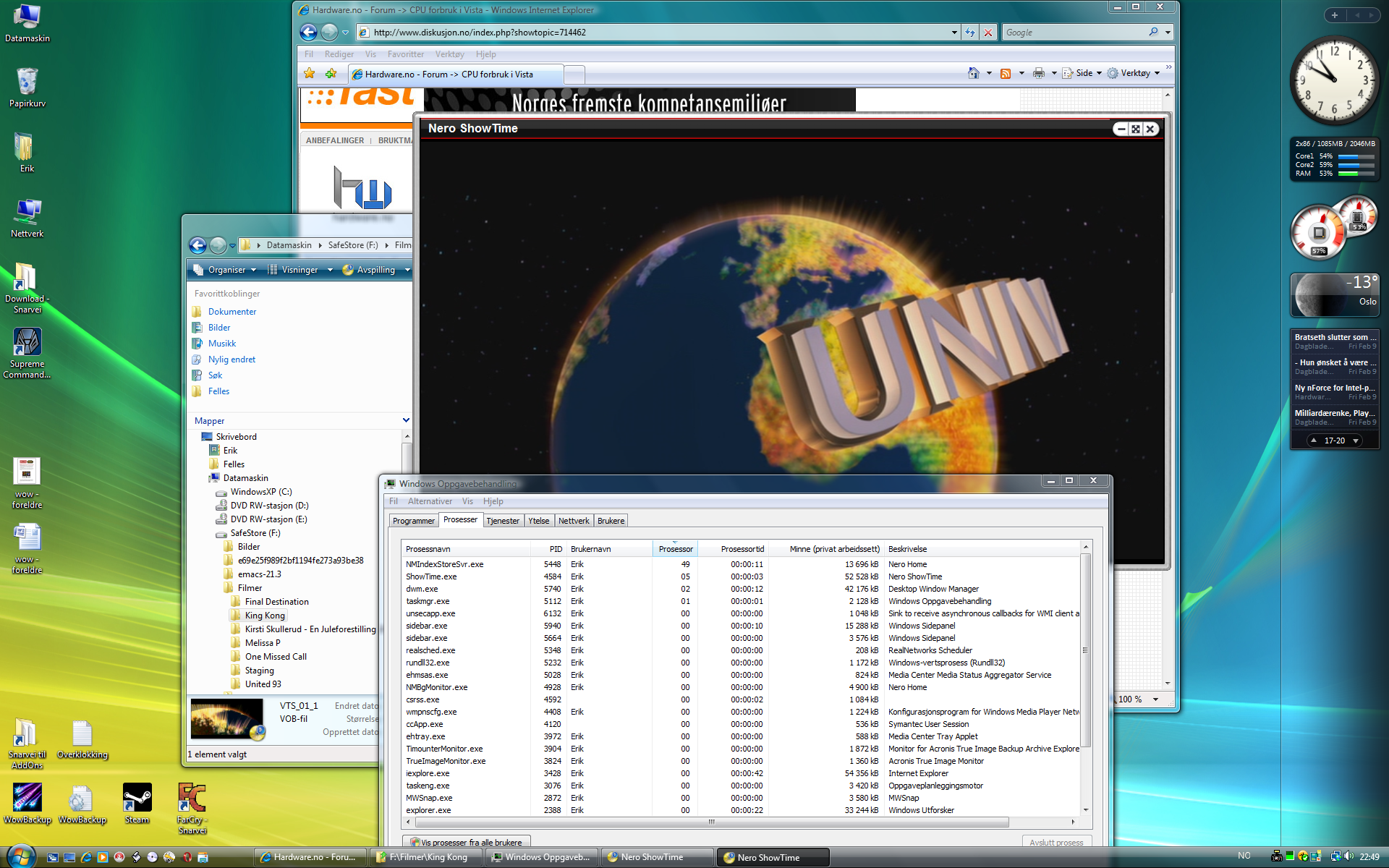Open the Dokumenter favorite link
This screenshot has height=868, width=1389.
coord(232,312)
